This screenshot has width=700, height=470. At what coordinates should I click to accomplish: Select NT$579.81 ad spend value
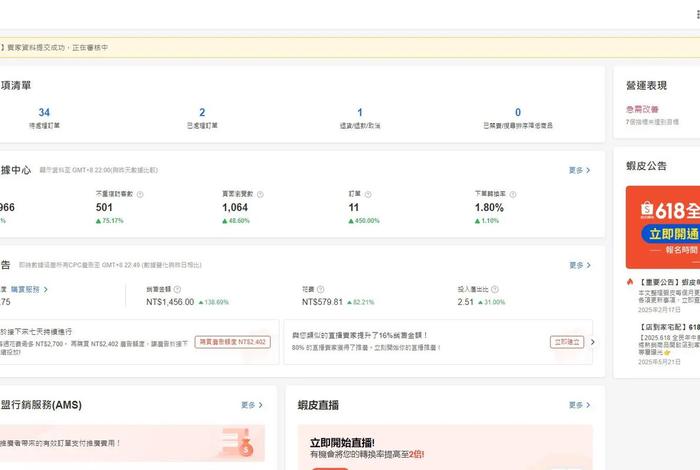click(322, 302)
